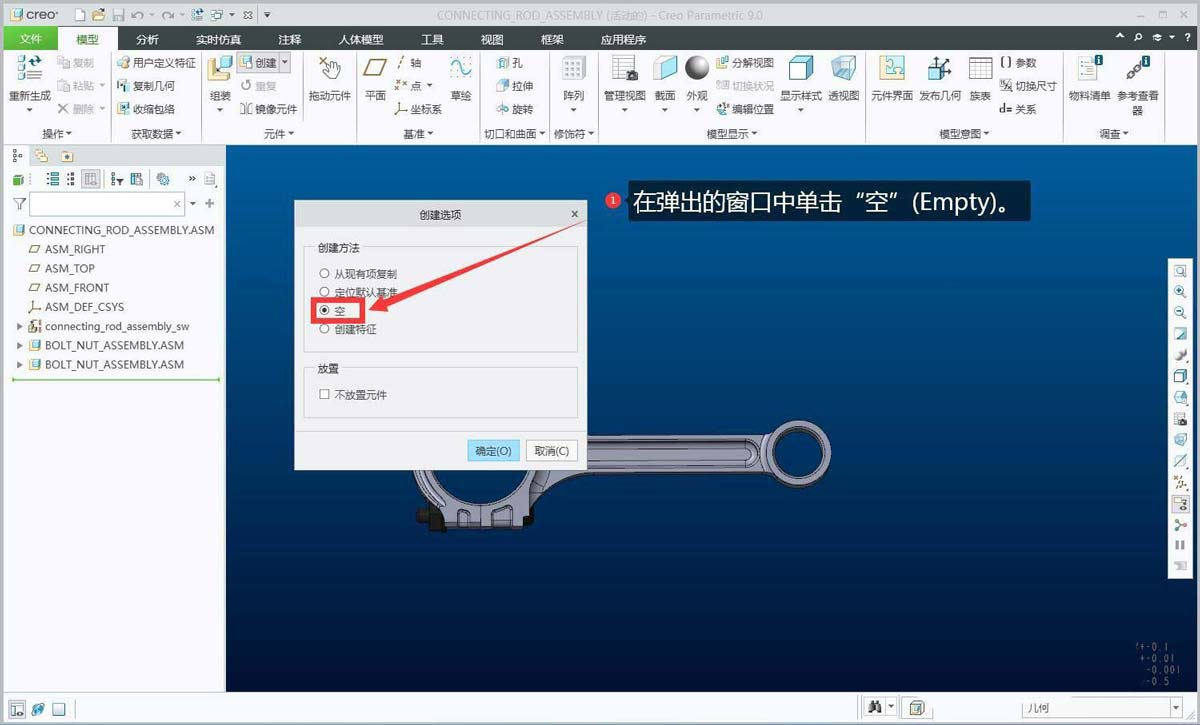This screenshot has height=725, width=1200.
Task: Expand the Create (创建) dropdown arrow
Action: 285,63
